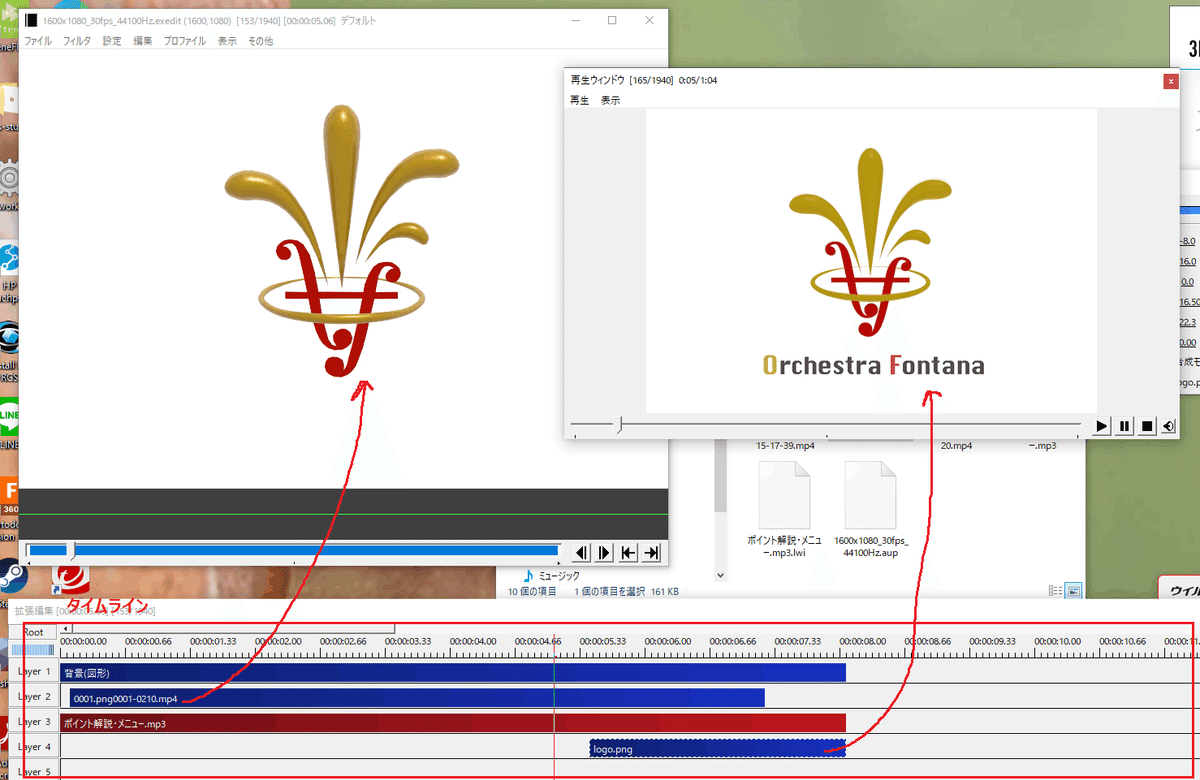Click timeline left scroll arrow

(65, 629)
